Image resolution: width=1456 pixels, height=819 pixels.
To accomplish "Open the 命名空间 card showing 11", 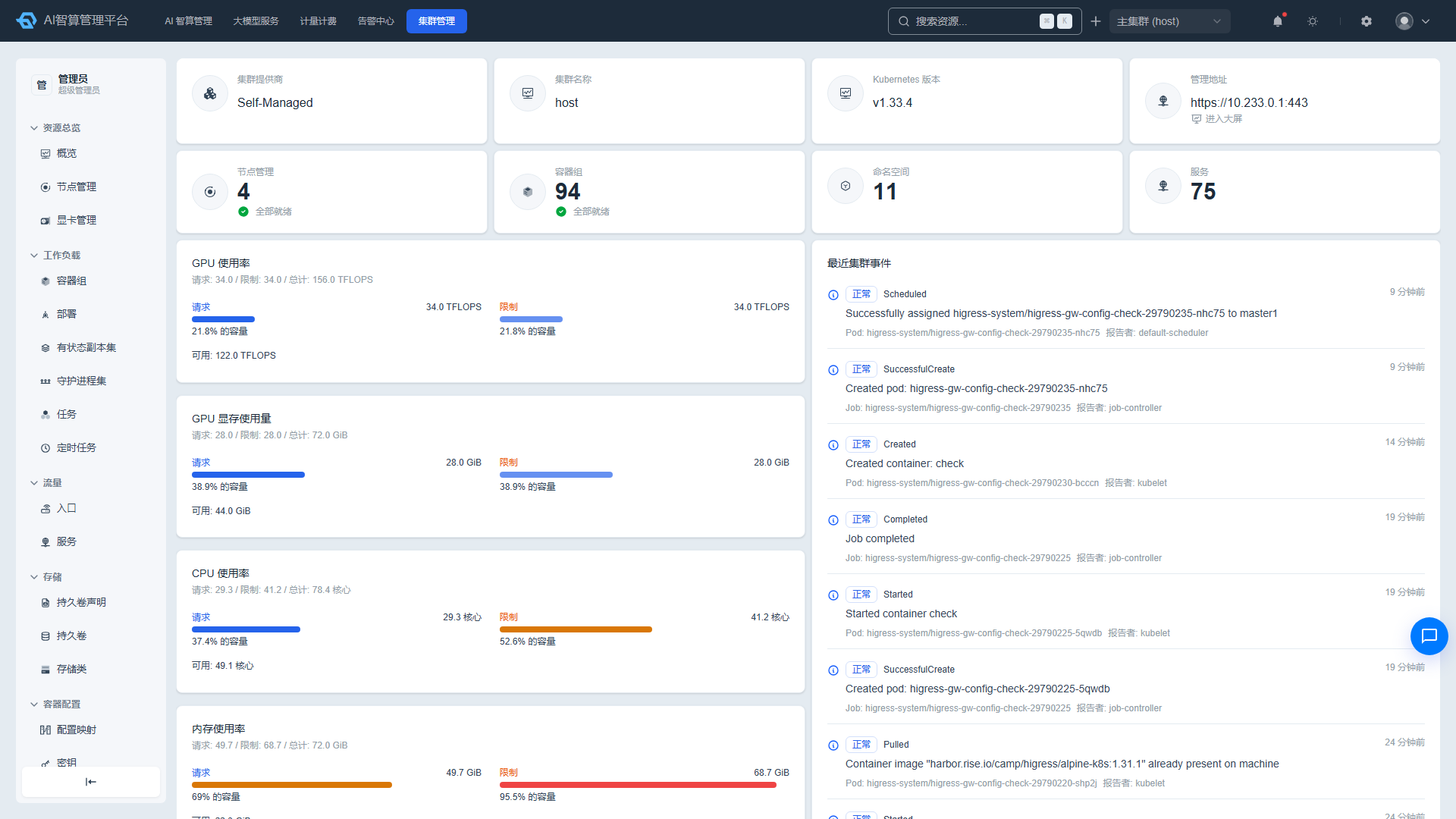I will 967,192.
